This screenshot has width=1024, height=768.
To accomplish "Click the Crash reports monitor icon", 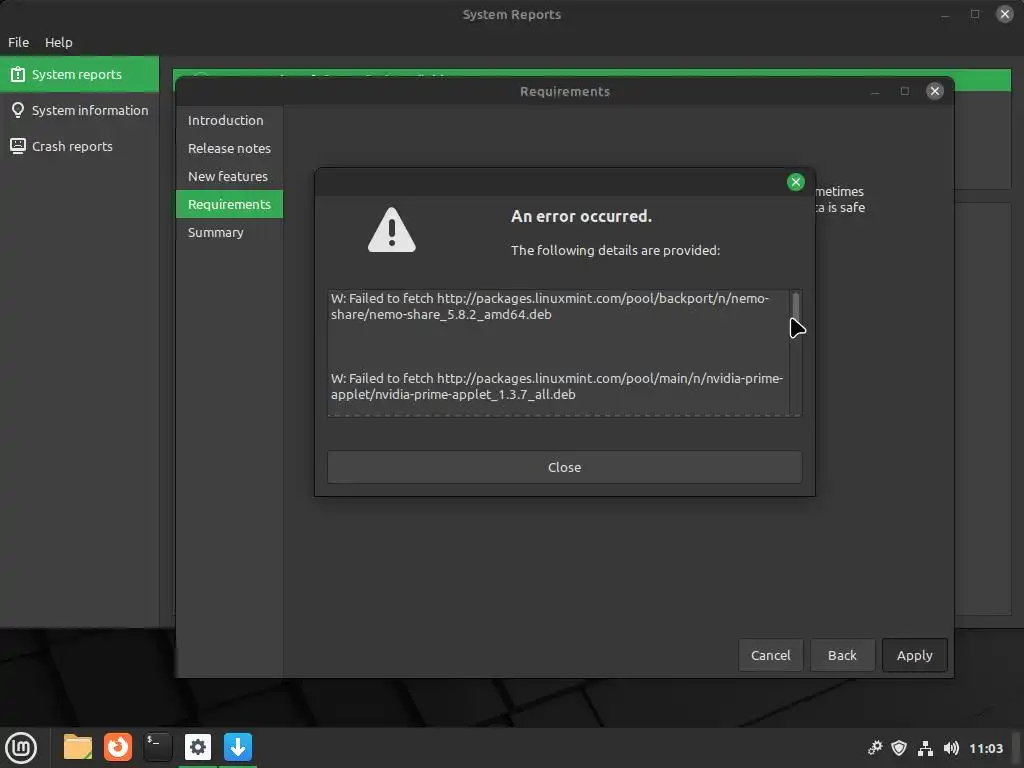I will click(x=18, y=146).
